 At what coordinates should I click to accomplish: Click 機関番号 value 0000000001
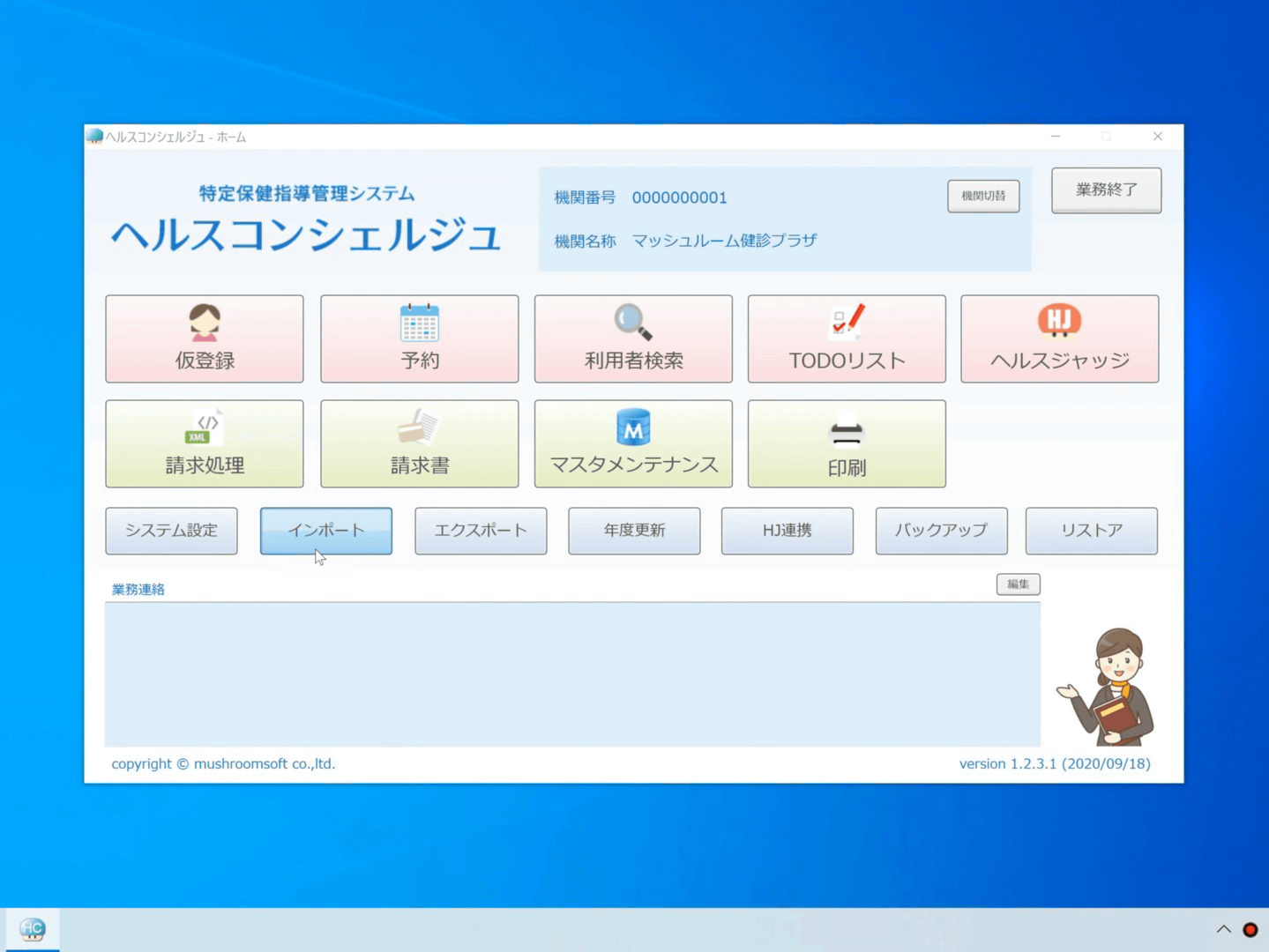tap(679, 197)
